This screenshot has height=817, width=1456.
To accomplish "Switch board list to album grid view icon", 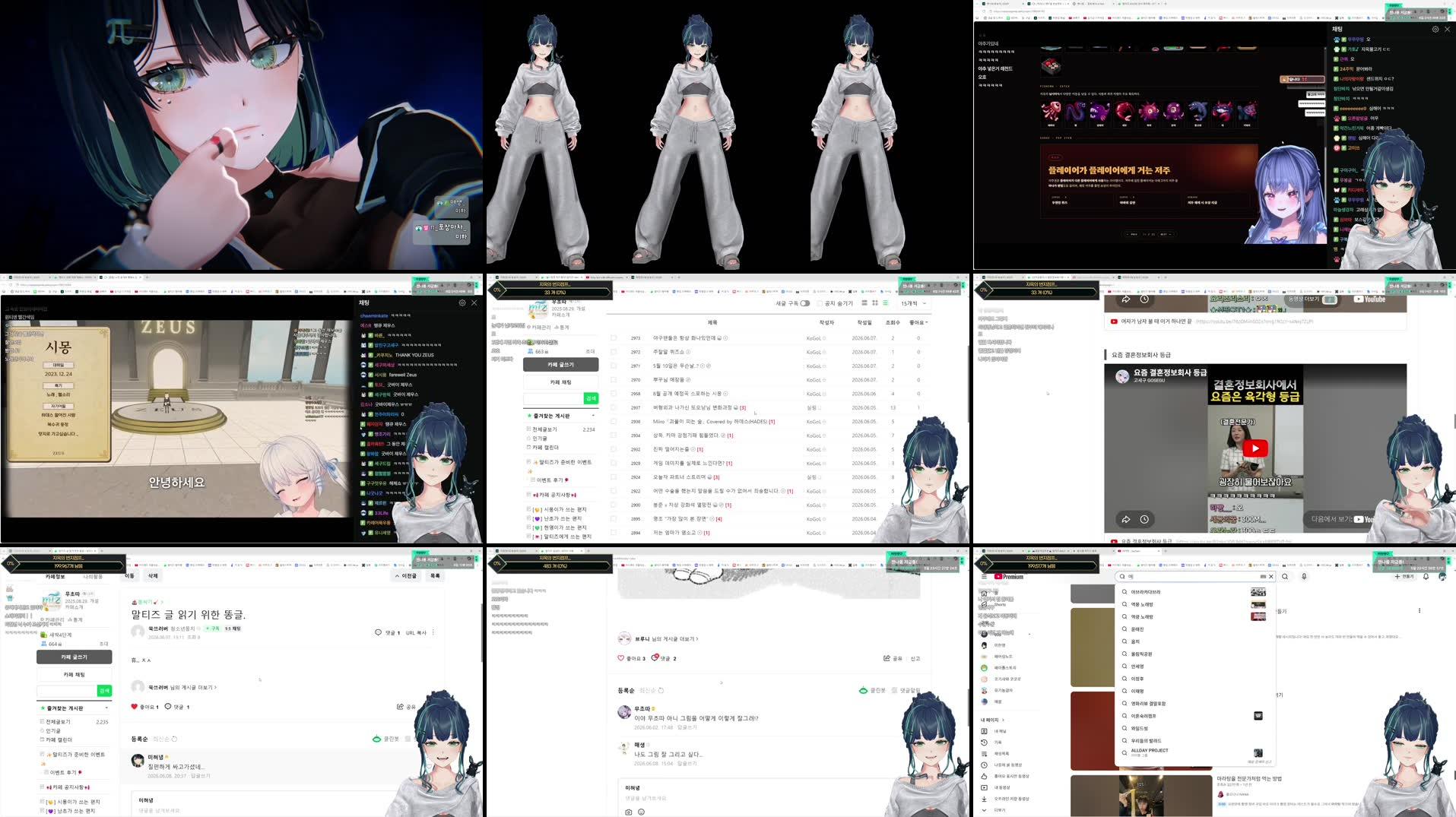I will 875,303.
